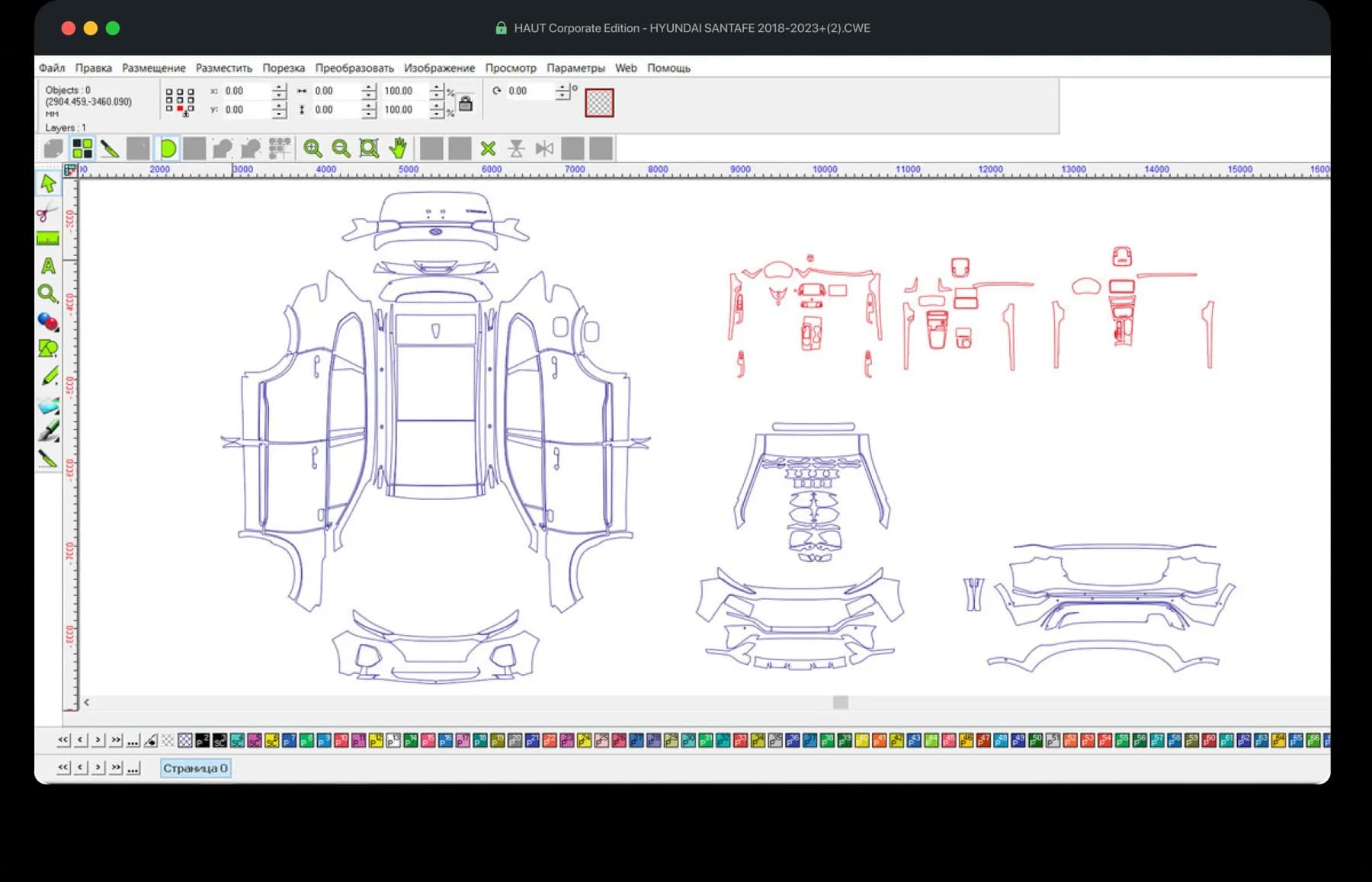Open the Изображение menu

coord(440,68)
